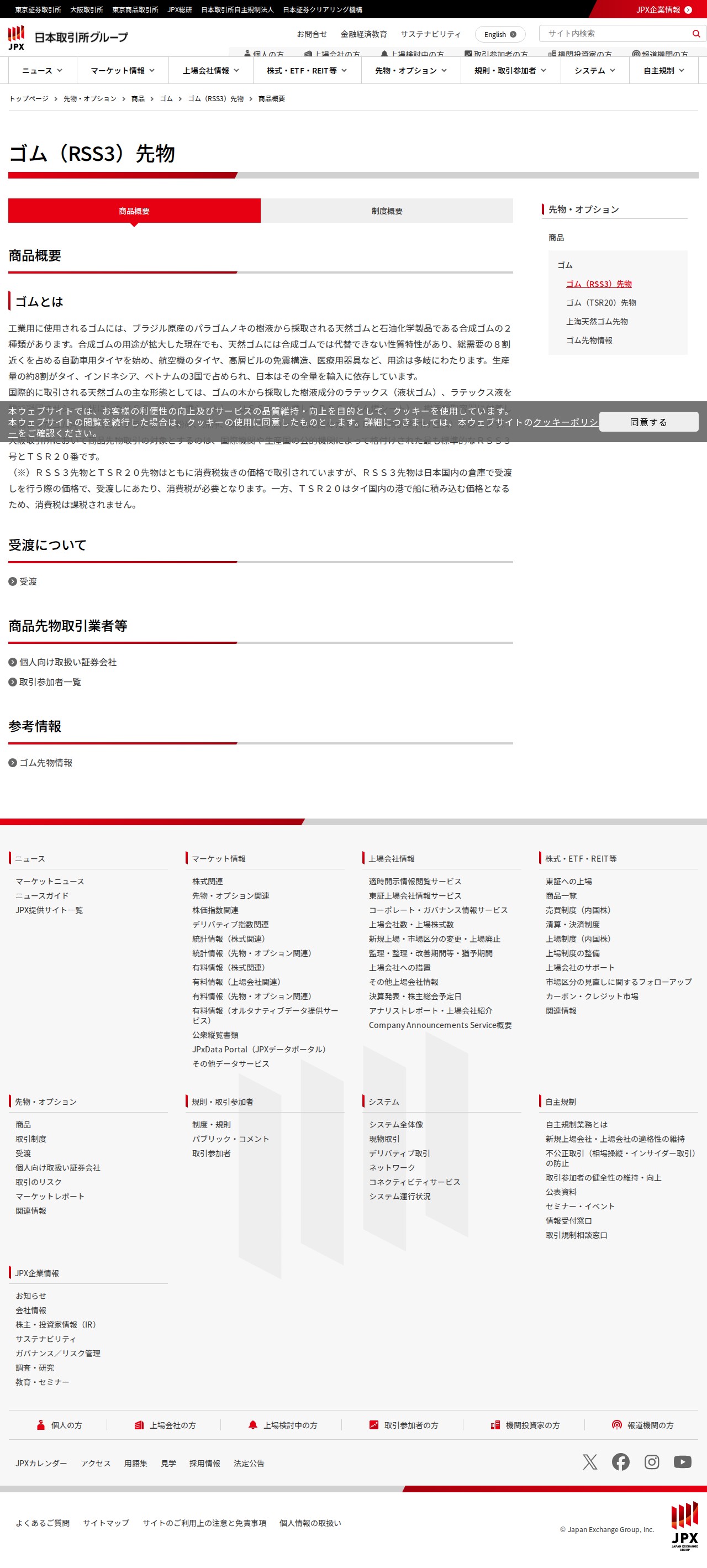Open the マーケットニュース footer link
The image size is (707, 1568).
pyautogui.click(x=50, y=882)
